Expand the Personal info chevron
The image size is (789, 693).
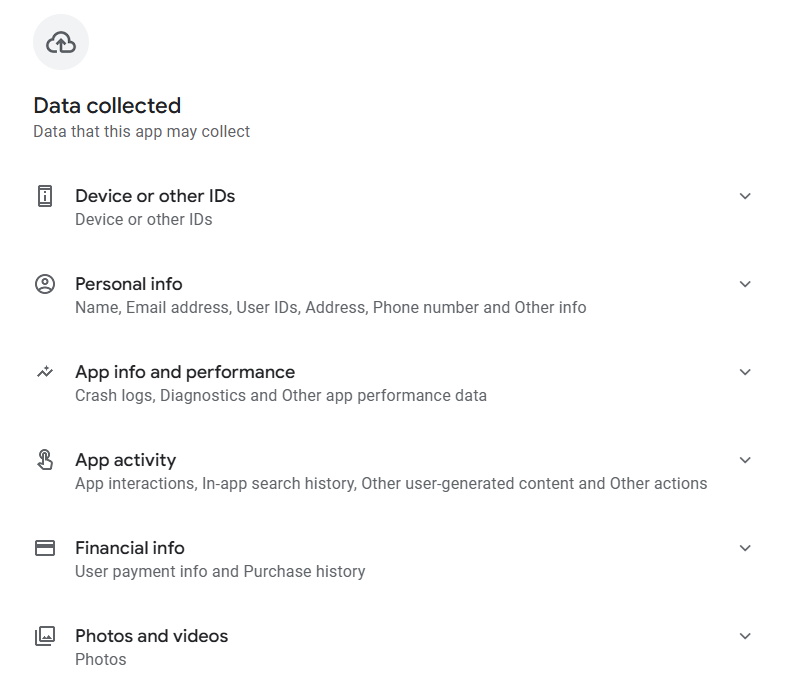(x=745, y=284)
